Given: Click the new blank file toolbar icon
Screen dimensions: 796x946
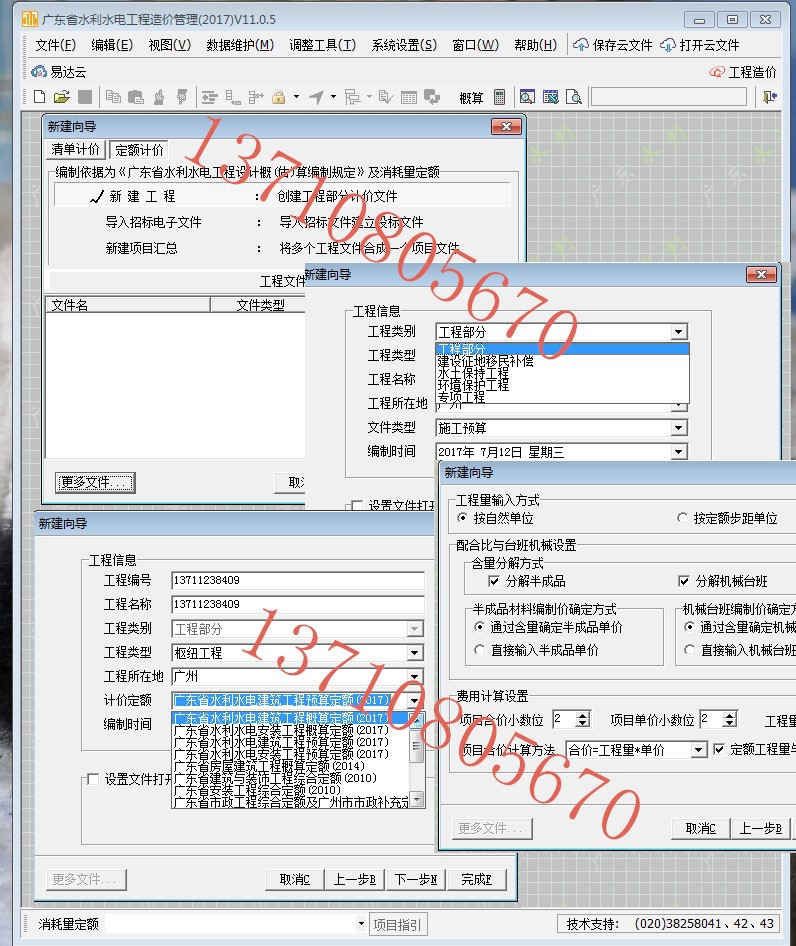Looking at the screenshot, I should tap(40, 97).
